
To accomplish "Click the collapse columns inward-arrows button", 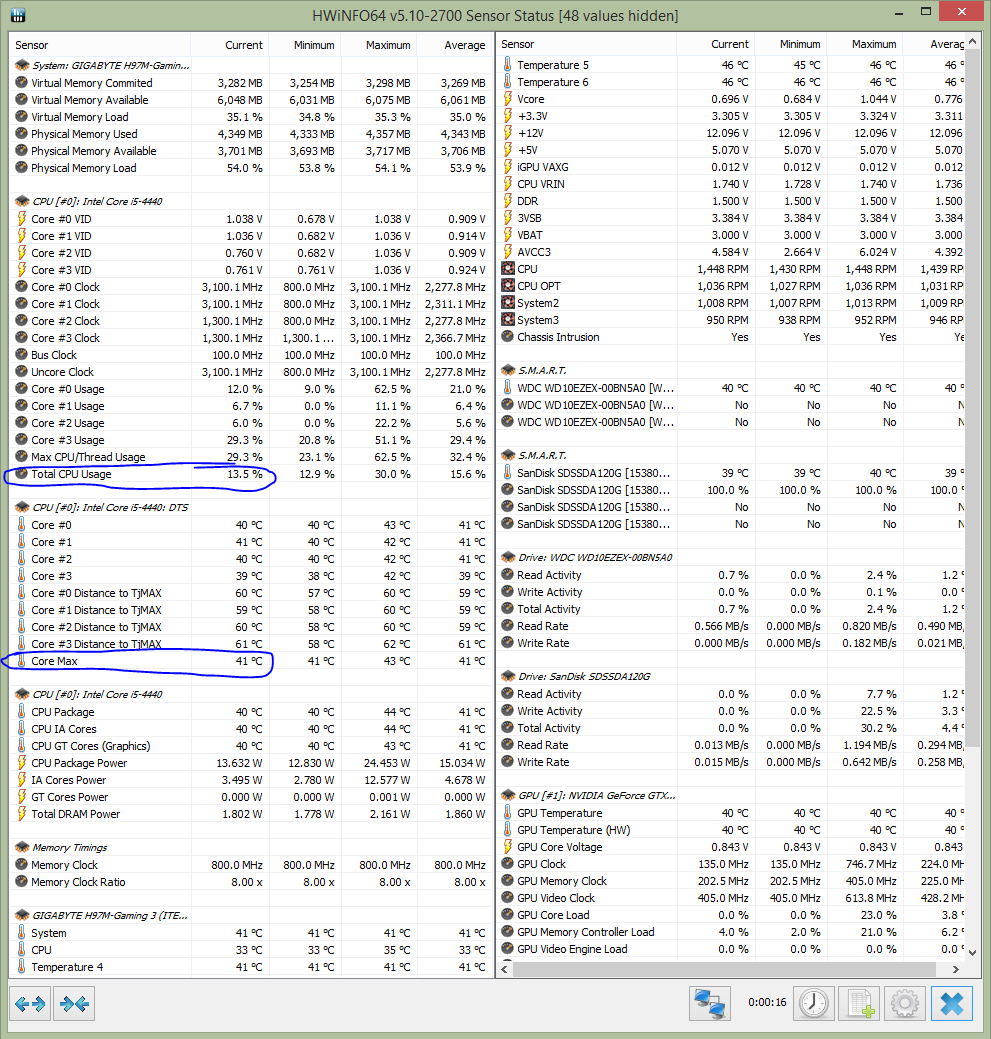I will click(x=74, y=1004).
